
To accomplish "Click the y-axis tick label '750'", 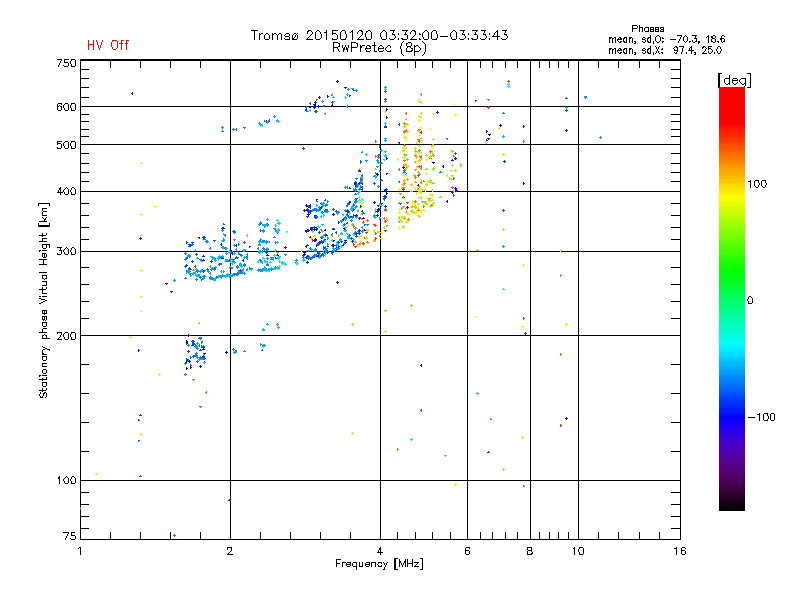I will pos(66,64).
